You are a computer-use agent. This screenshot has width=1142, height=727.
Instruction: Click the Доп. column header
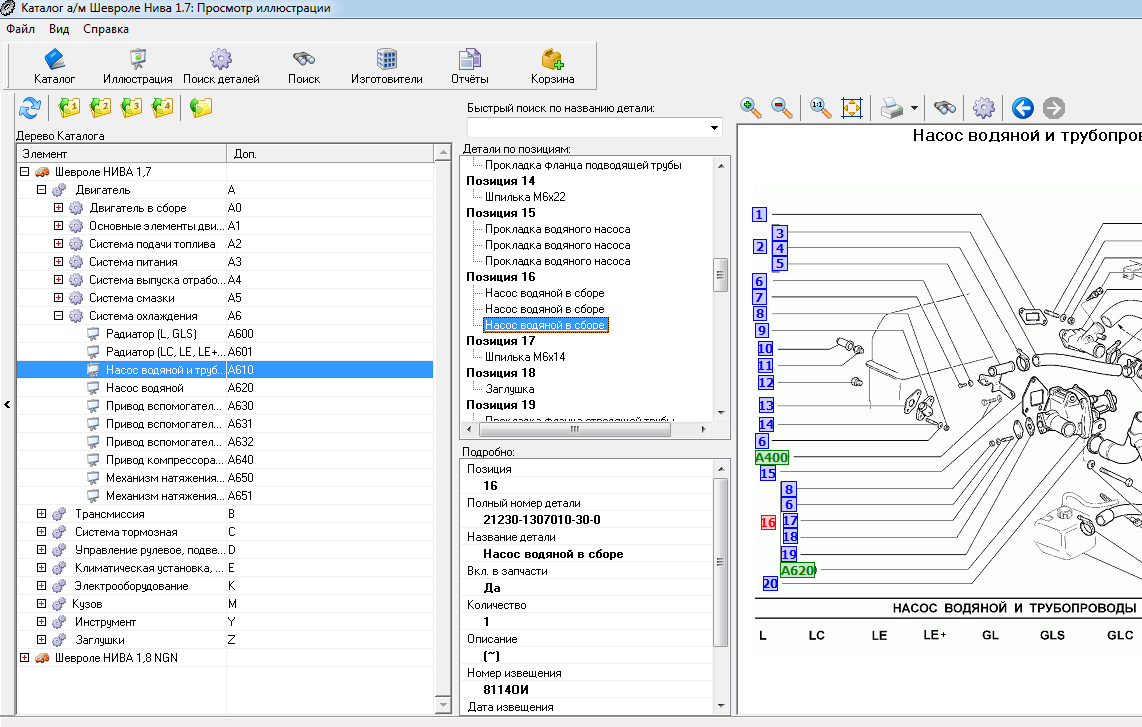click(329, 154)
